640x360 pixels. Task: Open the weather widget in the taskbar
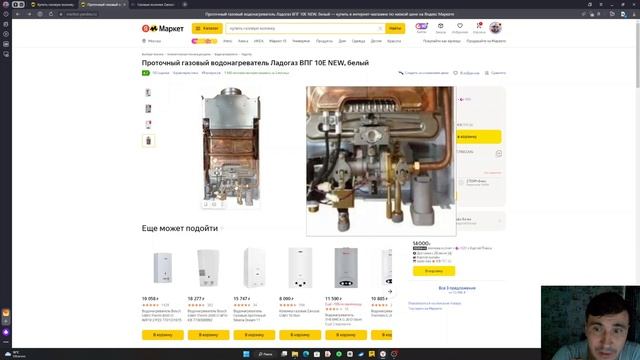(16, 354)
